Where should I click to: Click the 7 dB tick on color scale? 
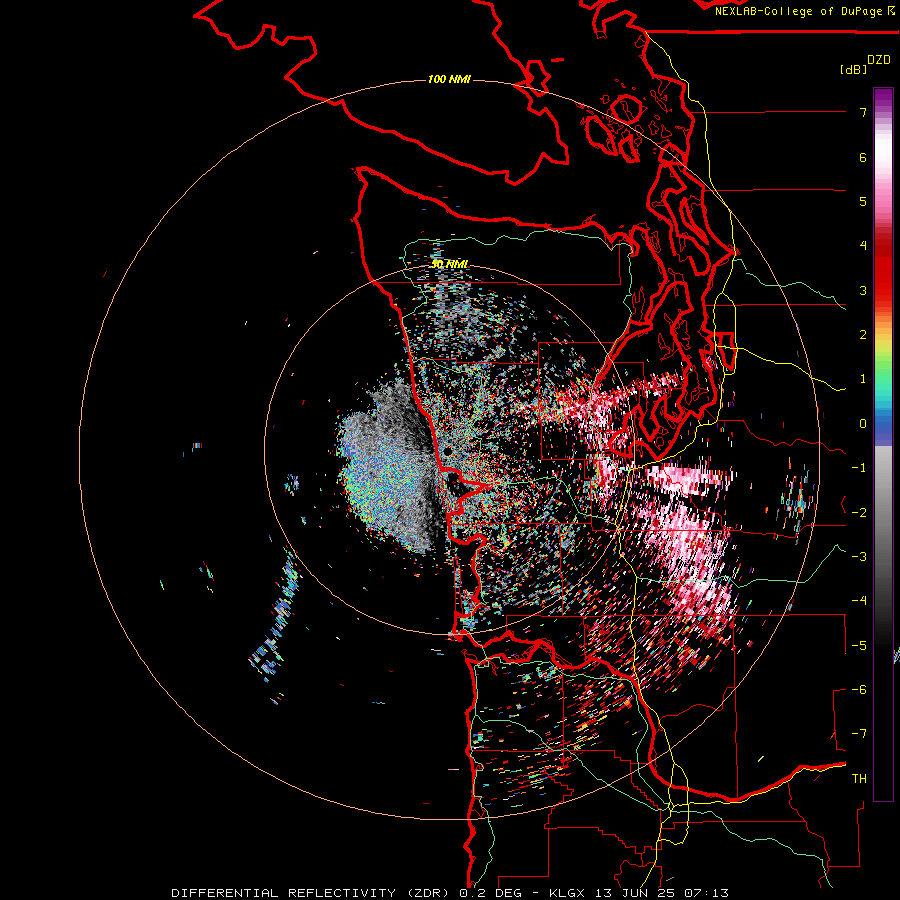pyautogui.click(x=863, y=112)
